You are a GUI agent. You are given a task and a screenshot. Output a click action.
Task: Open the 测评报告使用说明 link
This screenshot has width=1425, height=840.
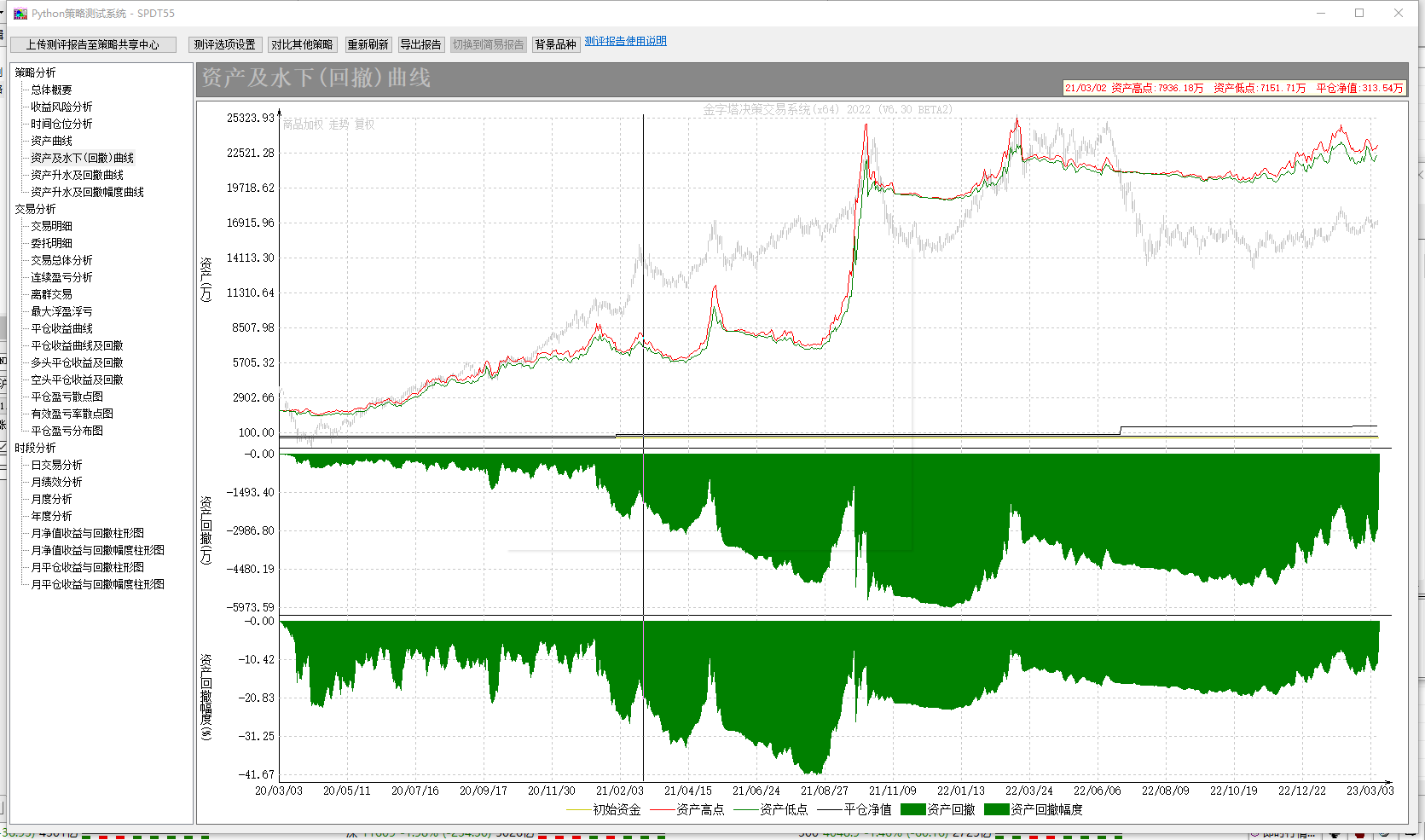pos(625,41)
